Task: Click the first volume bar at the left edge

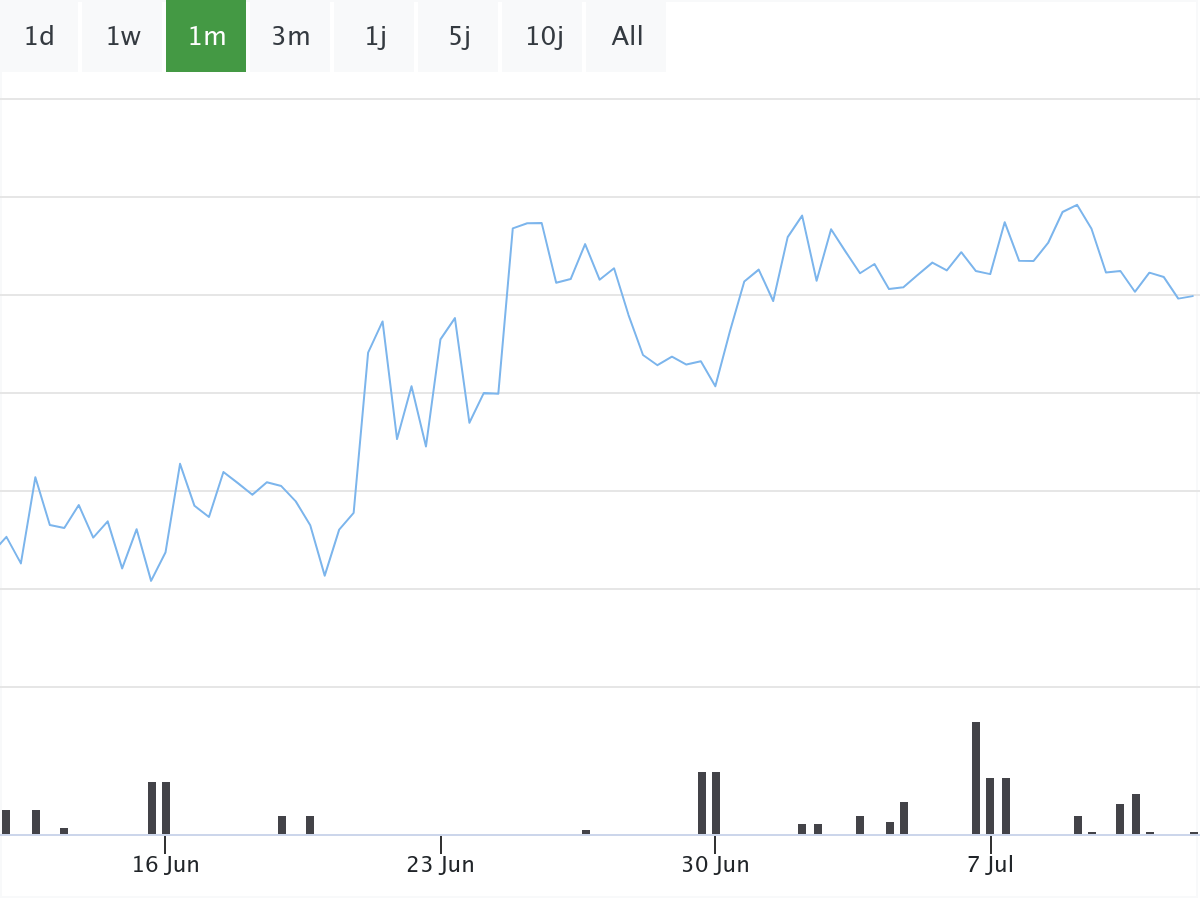Action: [x=6, y=821]
